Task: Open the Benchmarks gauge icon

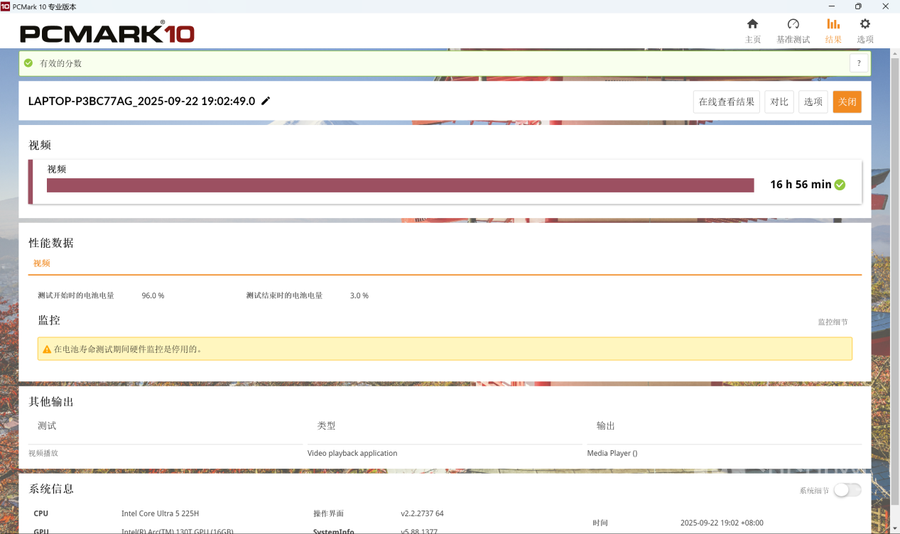Action: (793, 25)
